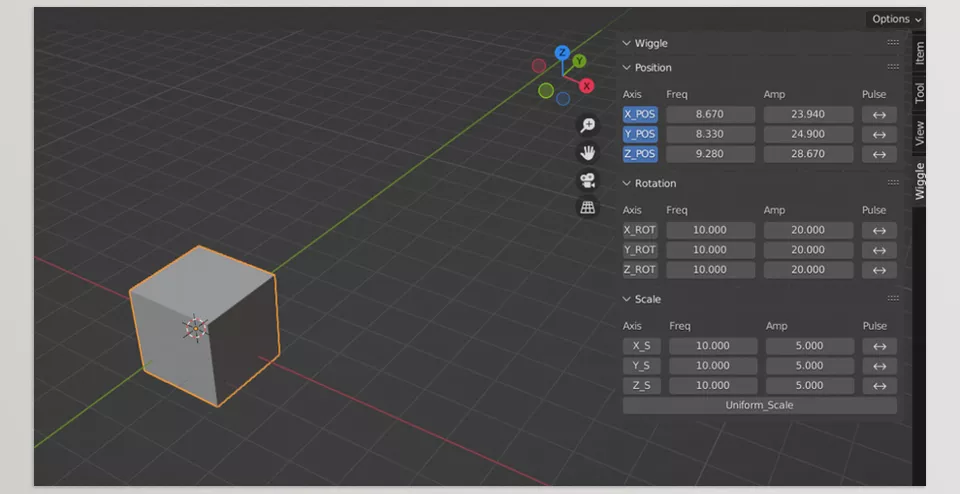Viewport: 960px width, 494px height.
Task: Toggle the camera view icon
Action: click(588, 180)
